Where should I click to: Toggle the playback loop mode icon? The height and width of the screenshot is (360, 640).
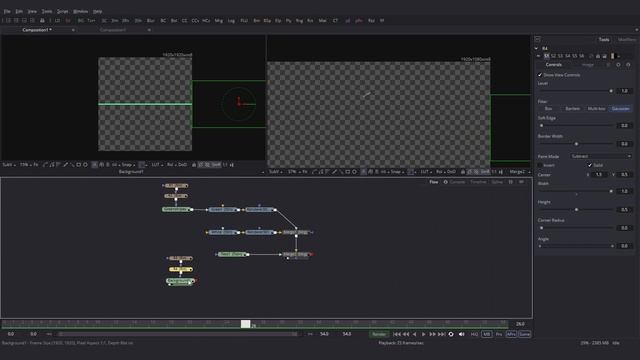[451, 334]
